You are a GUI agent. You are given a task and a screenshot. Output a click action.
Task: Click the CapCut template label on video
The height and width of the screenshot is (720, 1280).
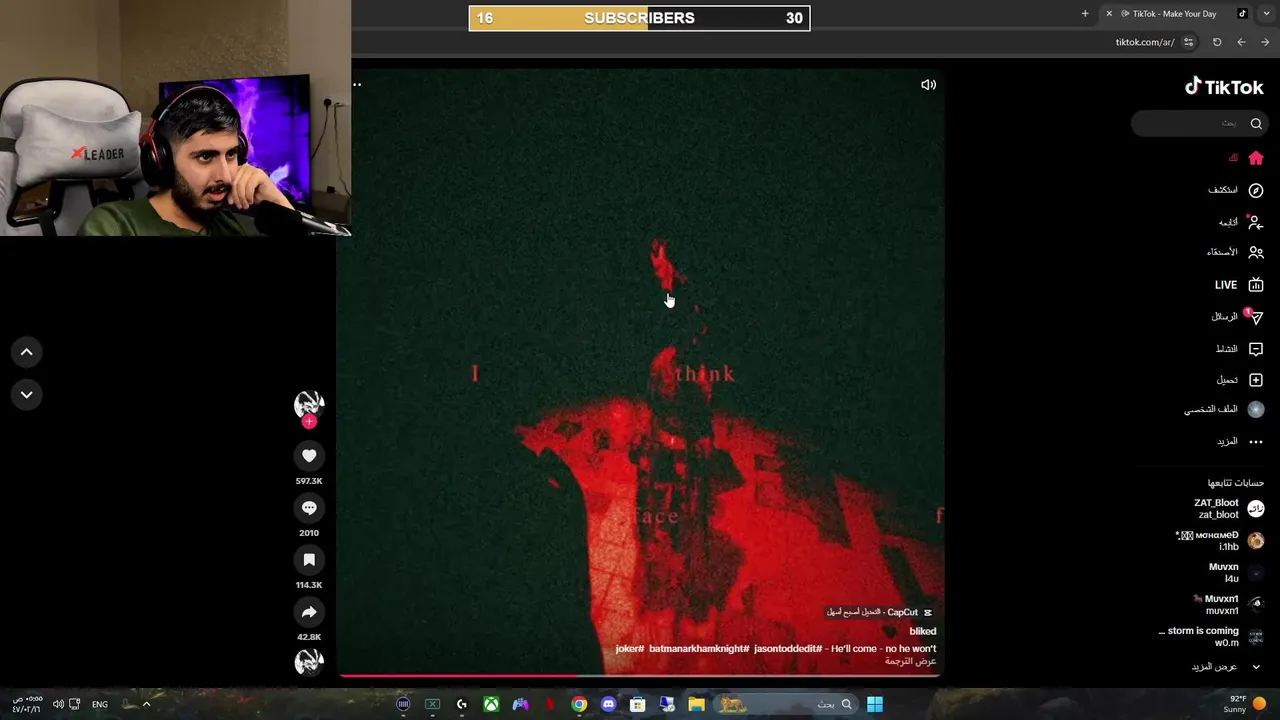[880, 612]
